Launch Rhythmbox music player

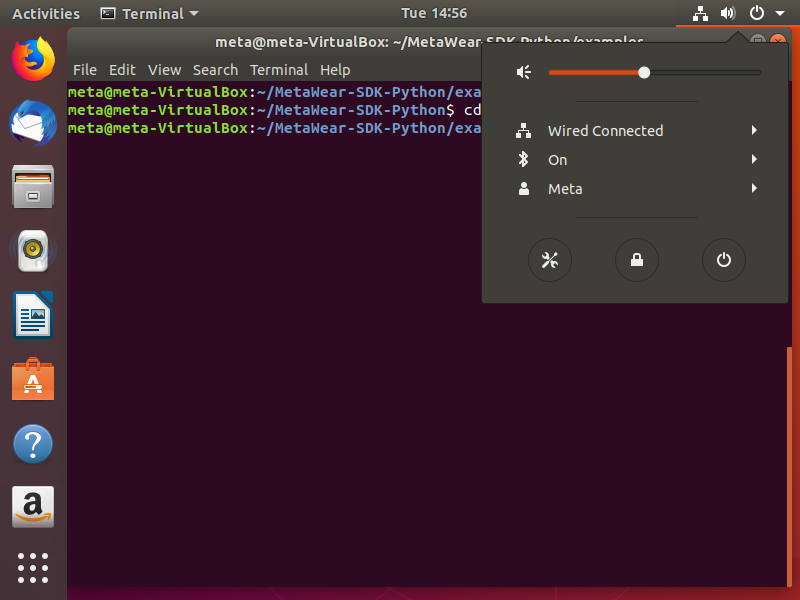[x=33, y=251]
